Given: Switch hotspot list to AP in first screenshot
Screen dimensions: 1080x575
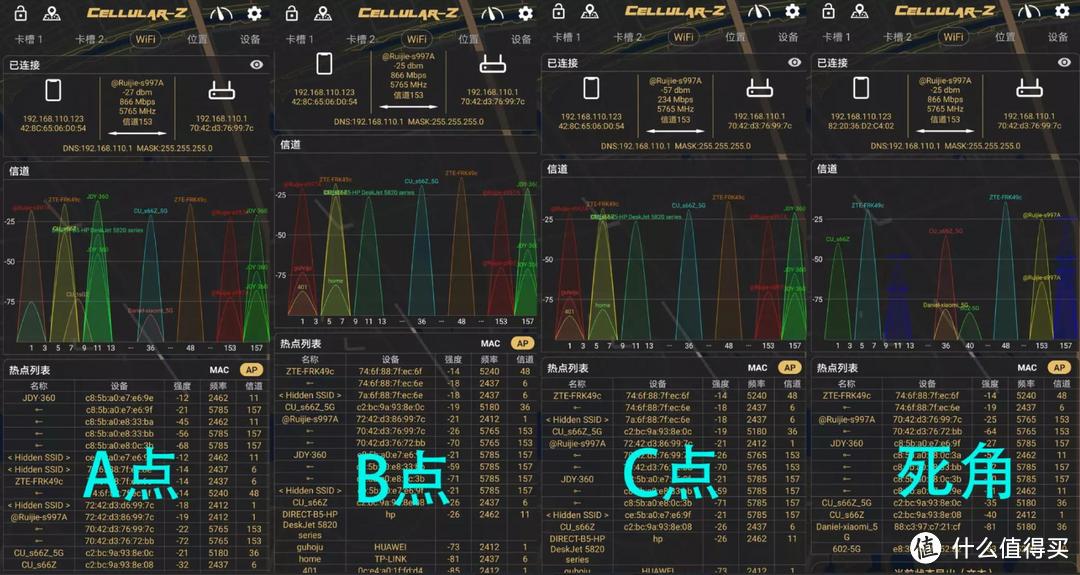Looking at the screenshot, I should pos(251,370).
